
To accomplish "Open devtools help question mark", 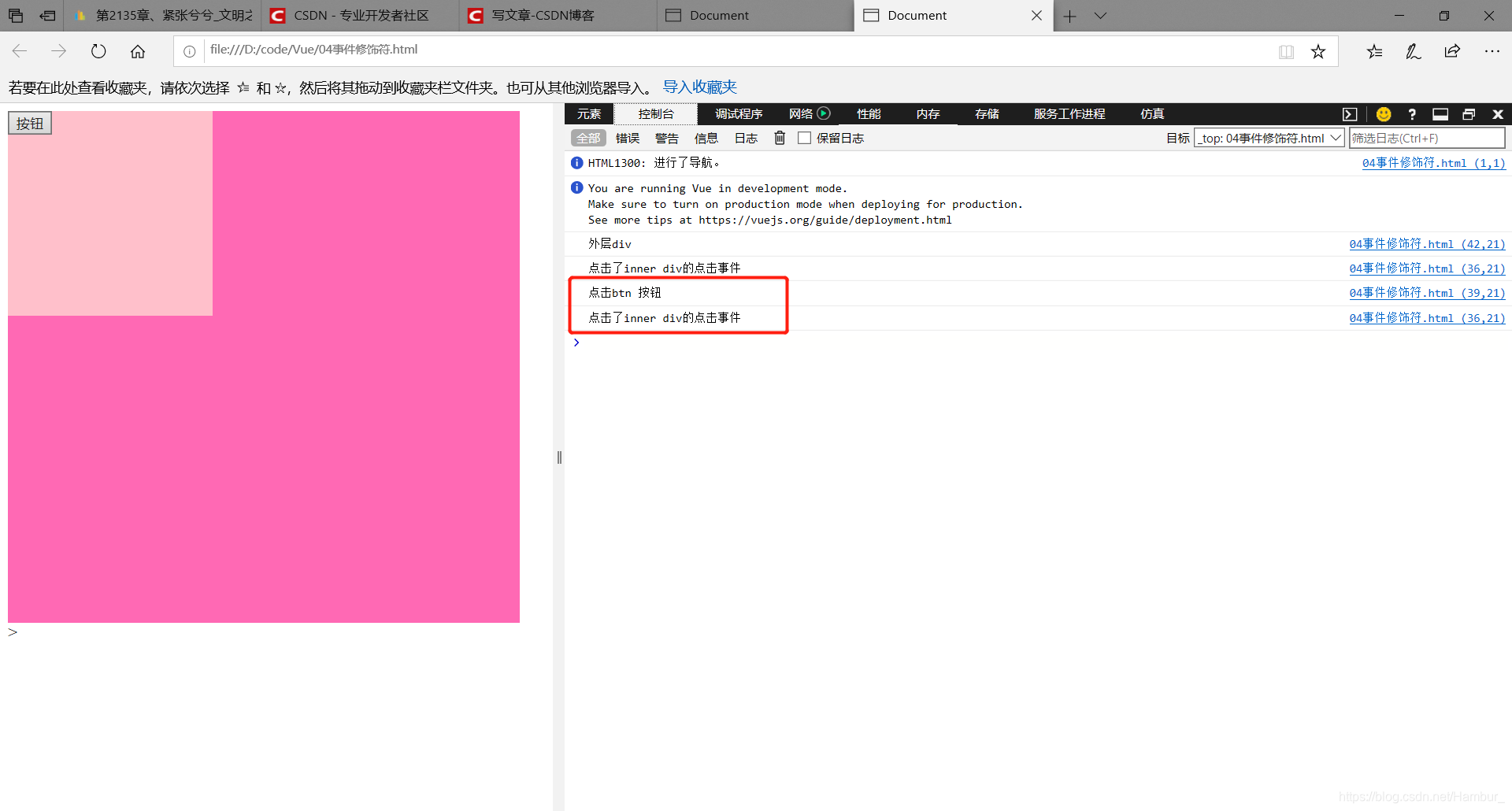I will (x=1412, y=114).
